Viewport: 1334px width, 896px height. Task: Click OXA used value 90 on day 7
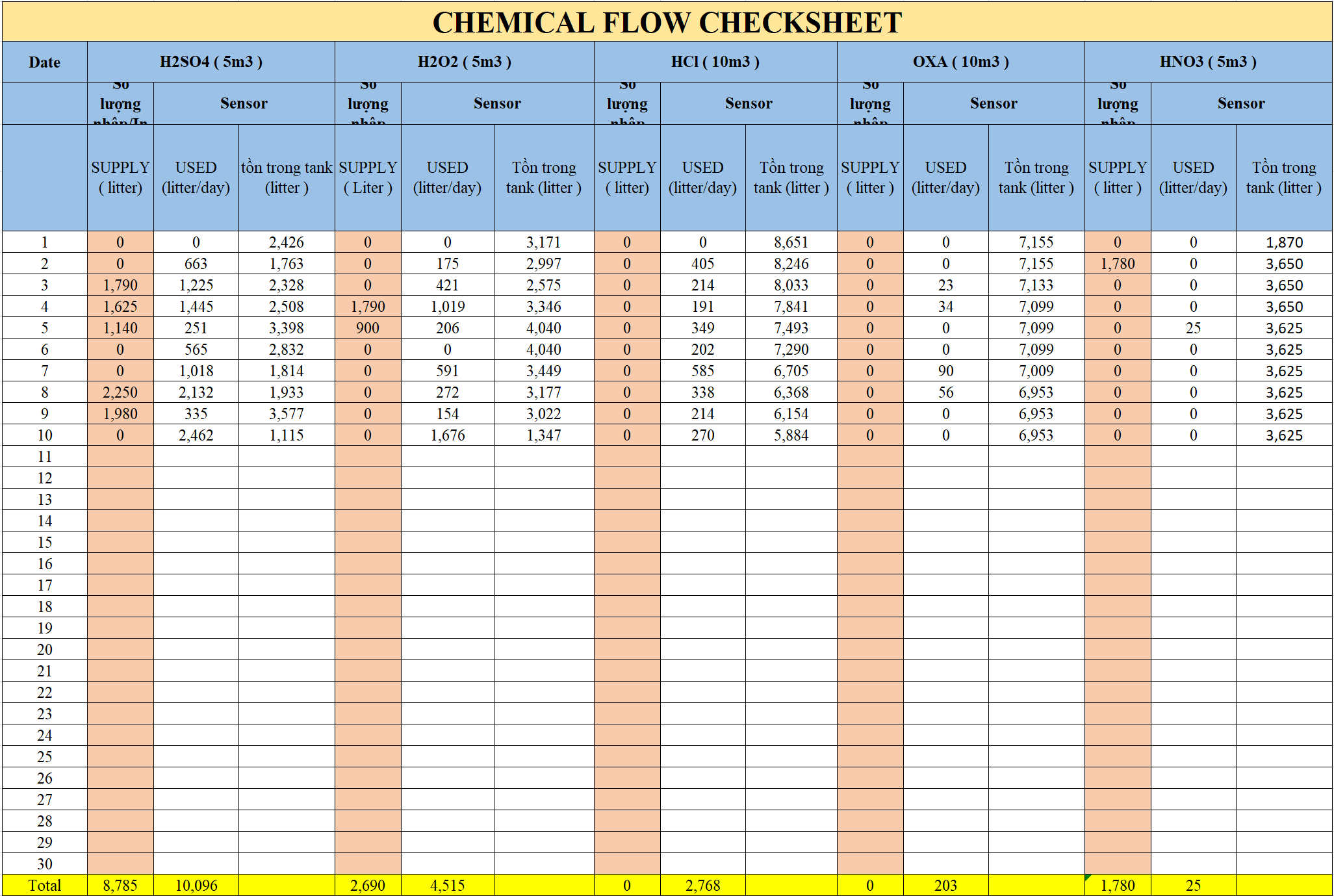[945, 371]
